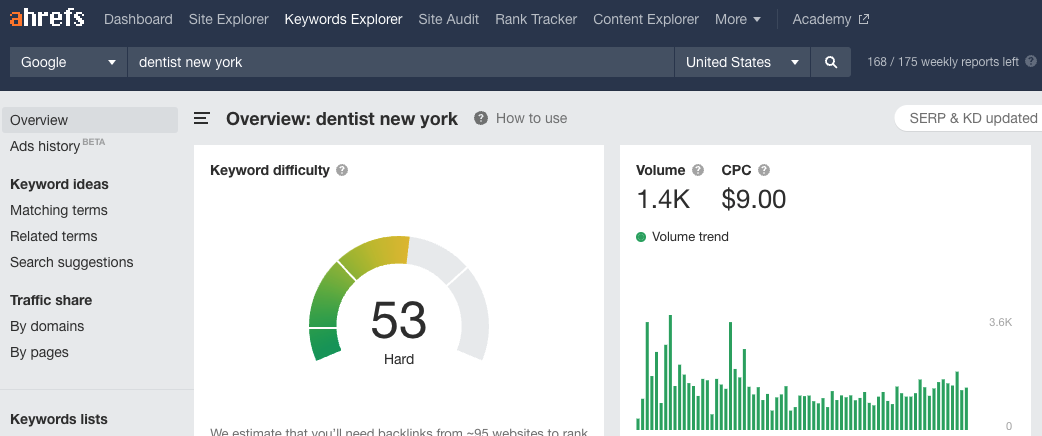This screenshot has width=1042, height=436.
Task: Click the keyword difficulty gauge value 53
Action: coord(399,320)
